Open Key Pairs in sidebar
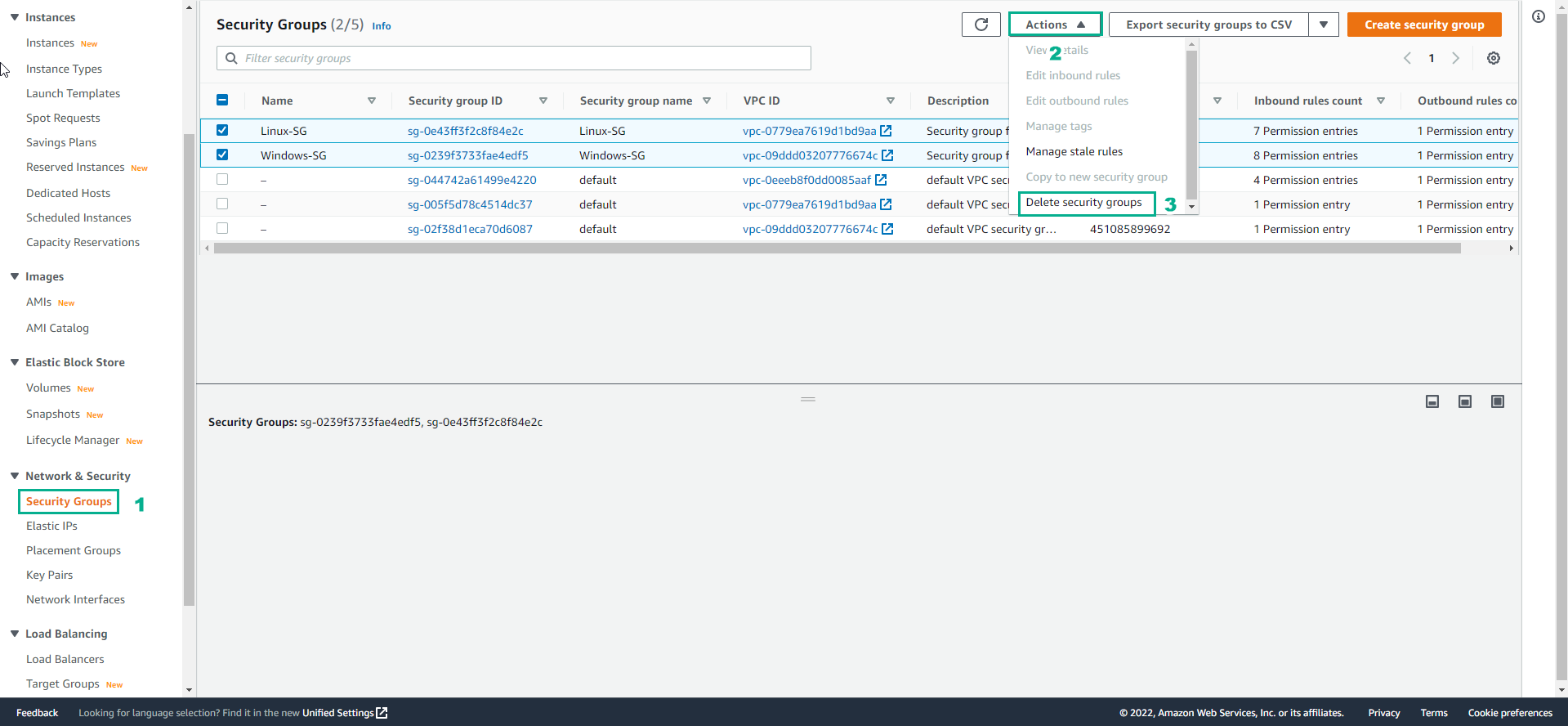The image size is (1568, 726). pyautogui.click(x=49, y=575)
